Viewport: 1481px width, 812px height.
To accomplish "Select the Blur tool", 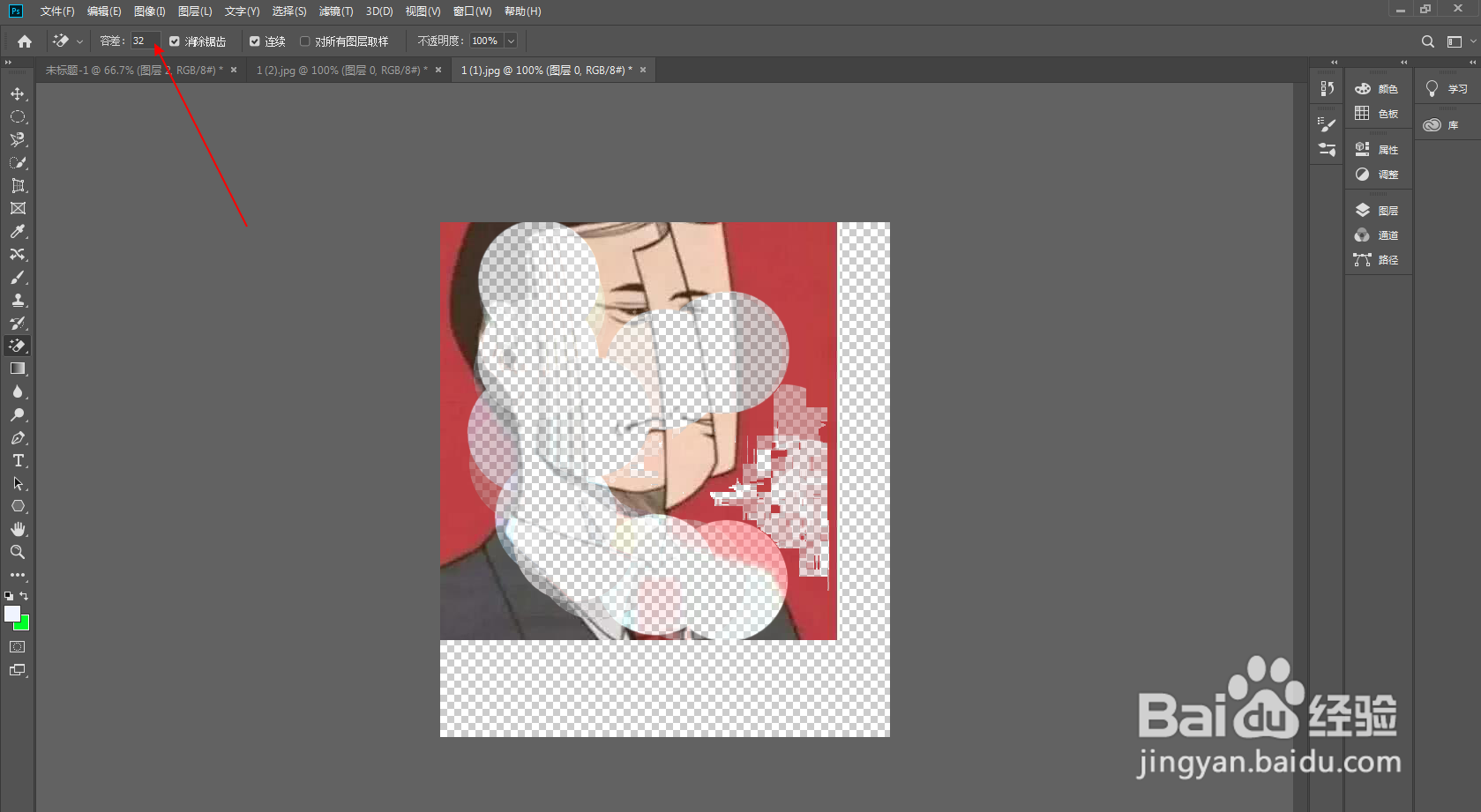I will tap(18, 391).
